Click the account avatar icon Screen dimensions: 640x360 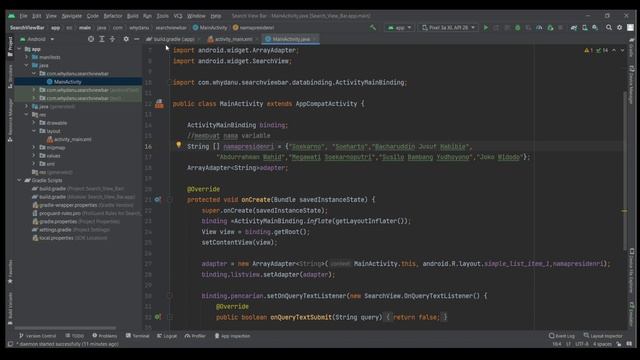(x=630, y=27)
